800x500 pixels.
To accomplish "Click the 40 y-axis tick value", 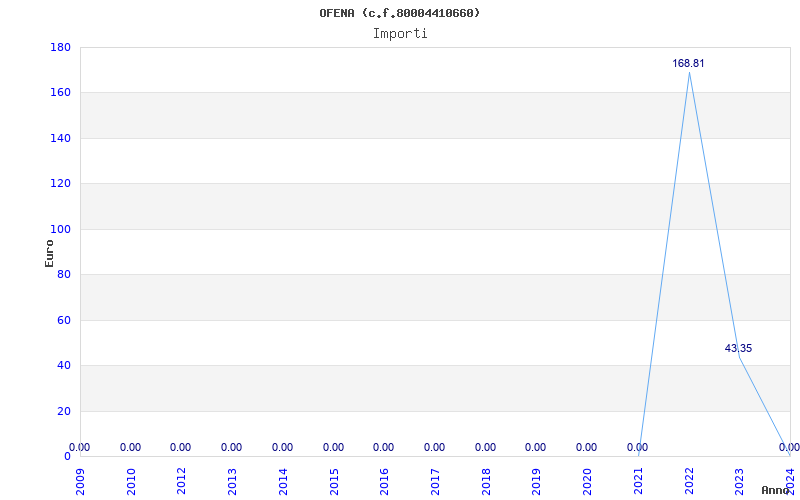I will tap(64, 366).
